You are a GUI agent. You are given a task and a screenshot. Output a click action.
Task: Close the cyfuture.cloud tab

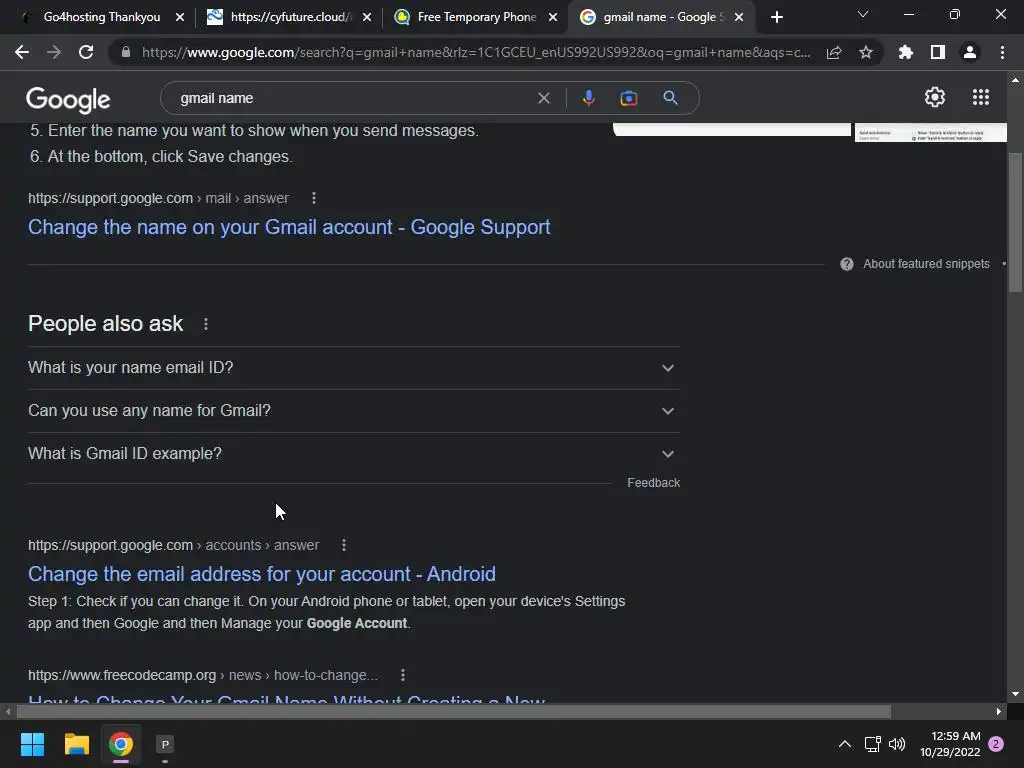coord(366,17)
